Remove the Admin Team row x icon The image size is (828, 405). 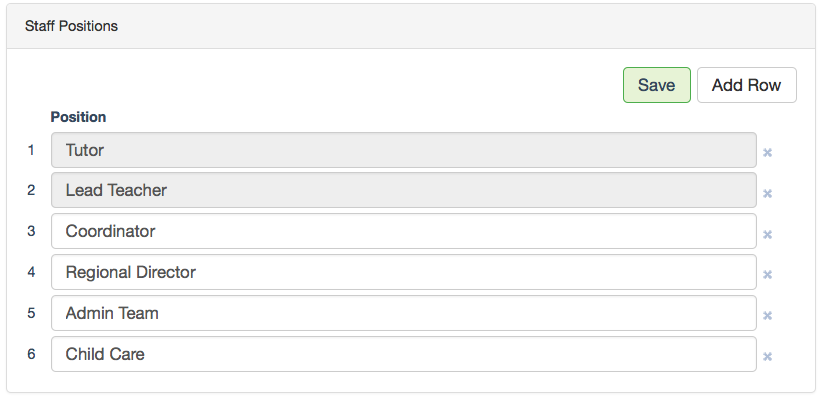(768, 316)
